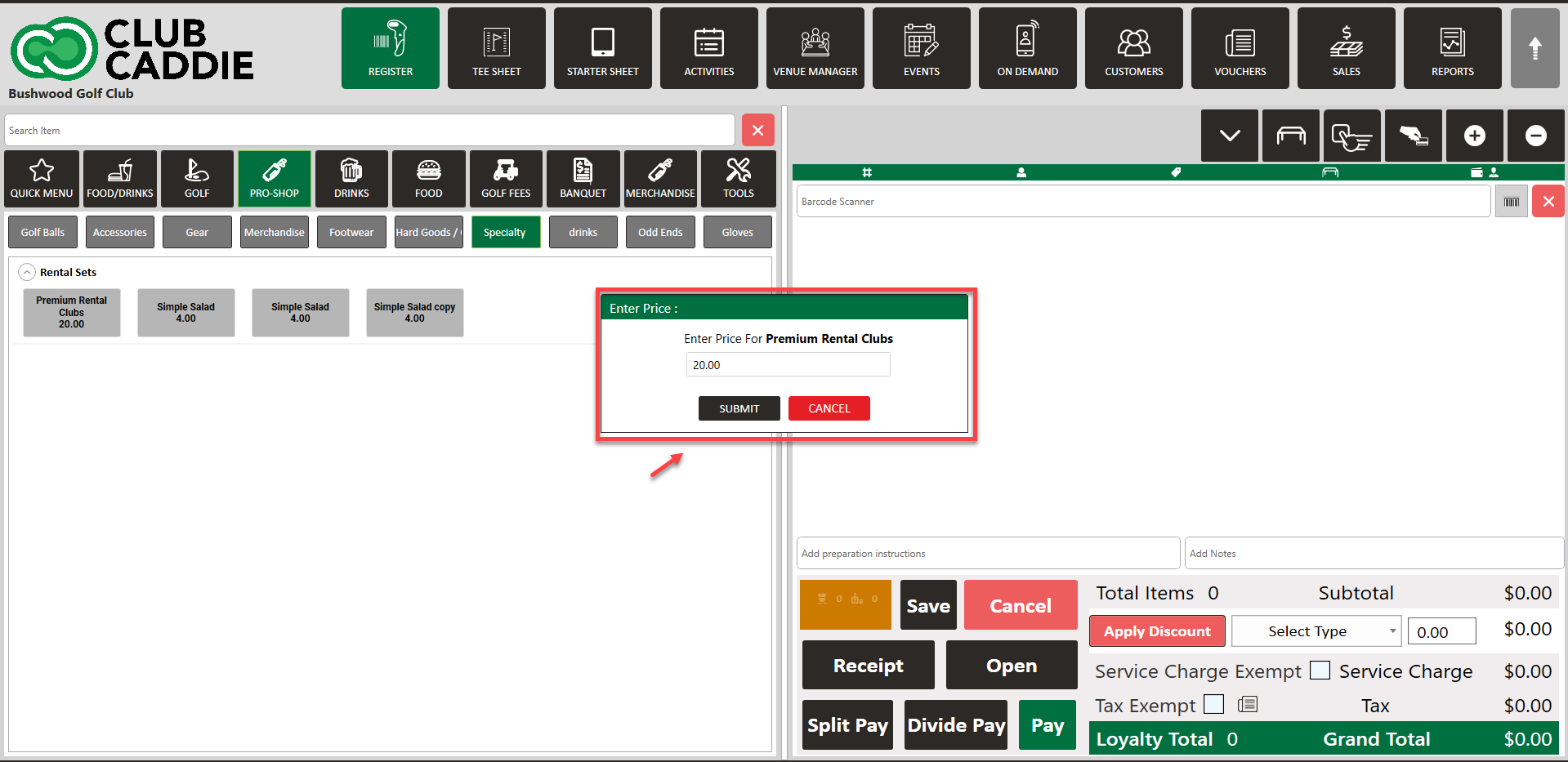This screenshot has height=762, width=1568.
Task: Collapse the Rental Sets section
Action: (x=27, y=272)
